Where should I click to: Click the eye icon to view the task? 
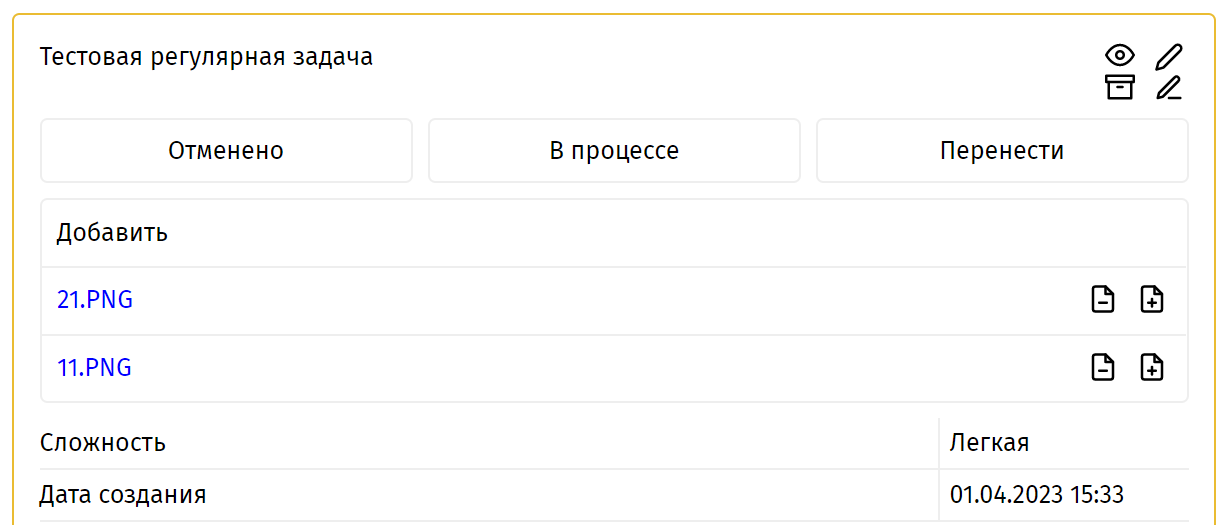1119,56
